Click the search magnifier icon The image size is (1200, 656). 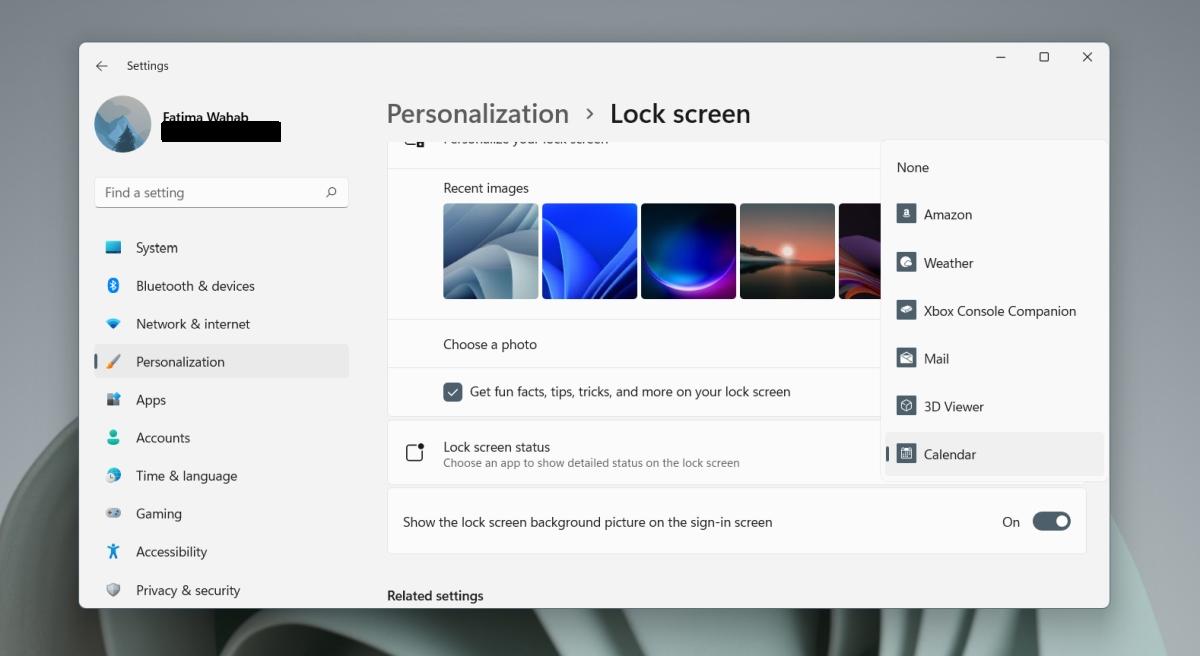pyautogui.click(x=331, y=192)
